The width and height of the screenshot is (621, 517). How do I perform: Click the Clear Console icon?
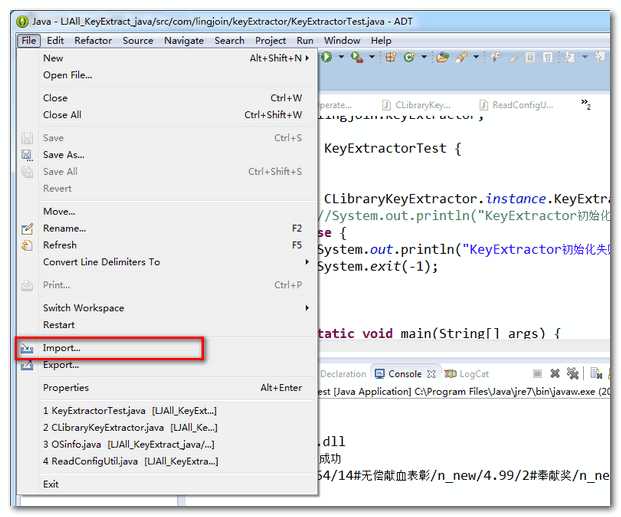coord(596,373)
